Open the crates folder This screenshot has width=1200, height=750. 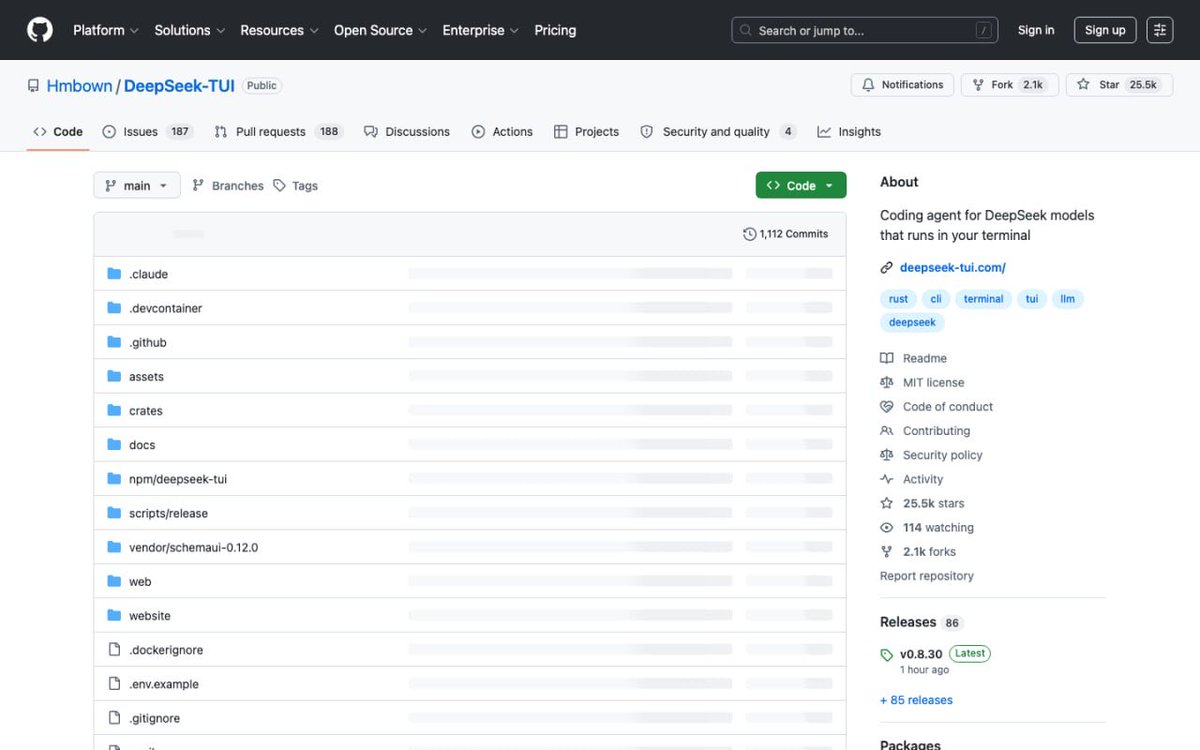[145, 411]
